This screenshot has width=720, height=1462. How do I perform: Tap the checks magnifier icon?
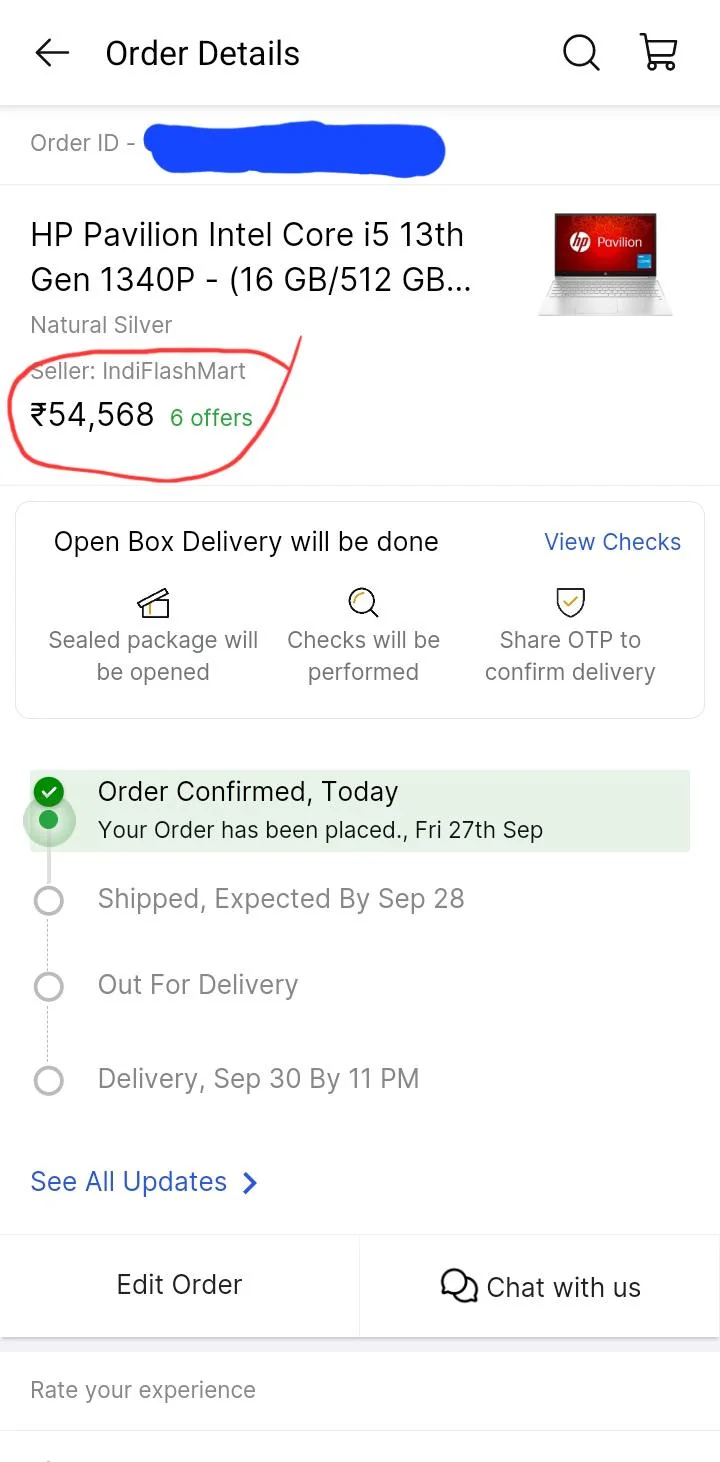coord(363,602)
